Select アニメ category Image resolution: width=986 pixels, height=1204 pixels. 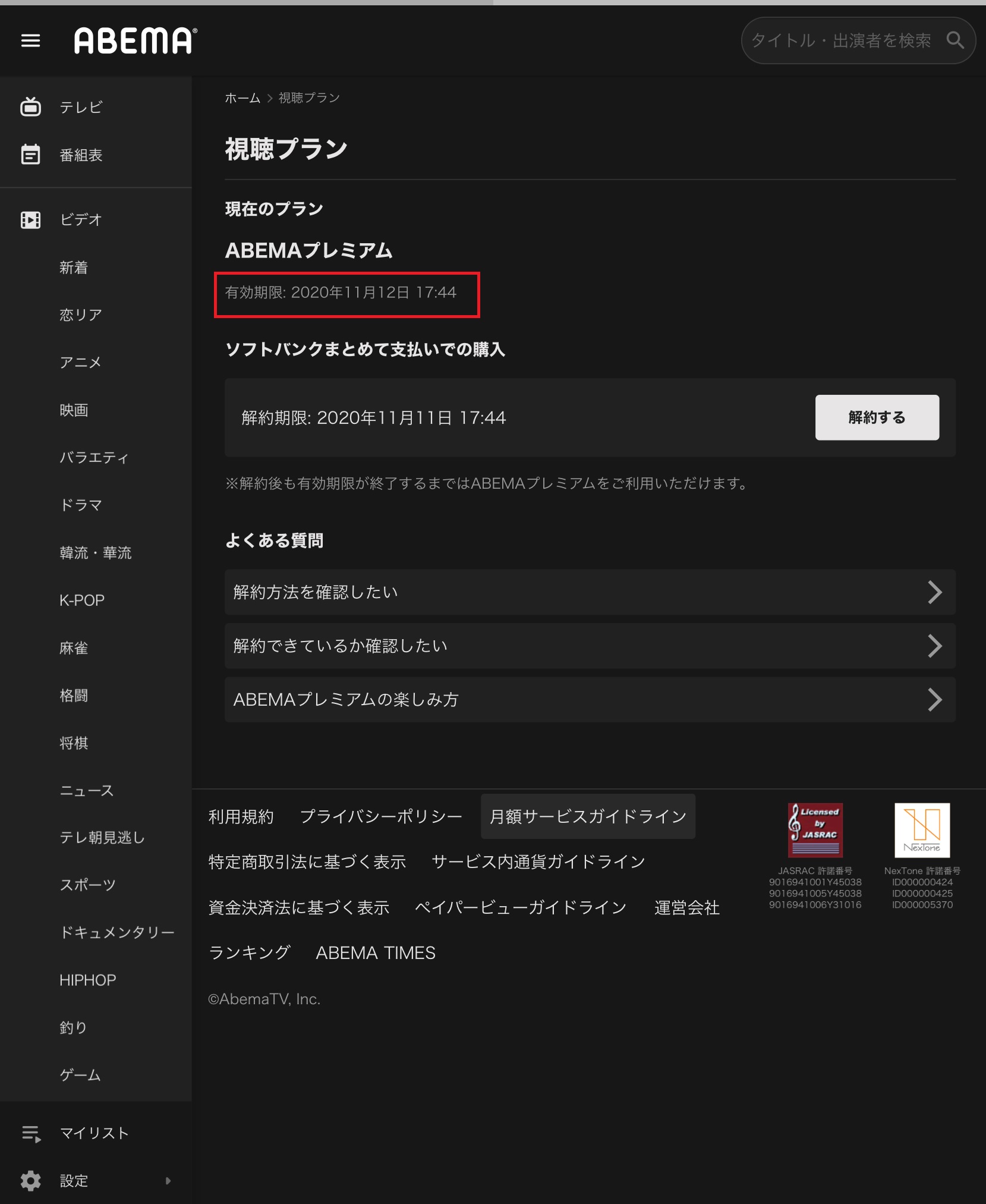pos(81,363)
